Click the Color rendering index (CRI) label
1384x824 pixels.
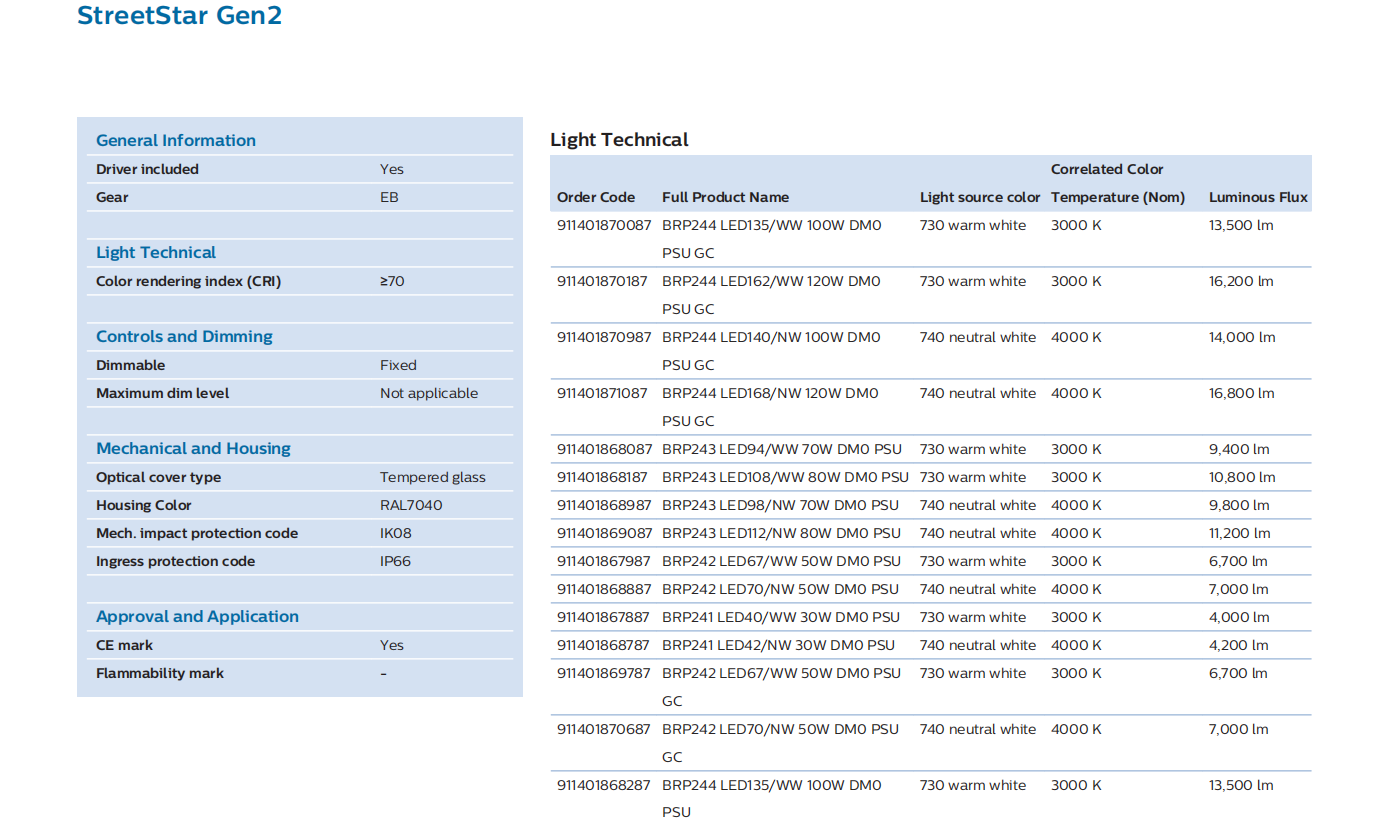(189, 281)
